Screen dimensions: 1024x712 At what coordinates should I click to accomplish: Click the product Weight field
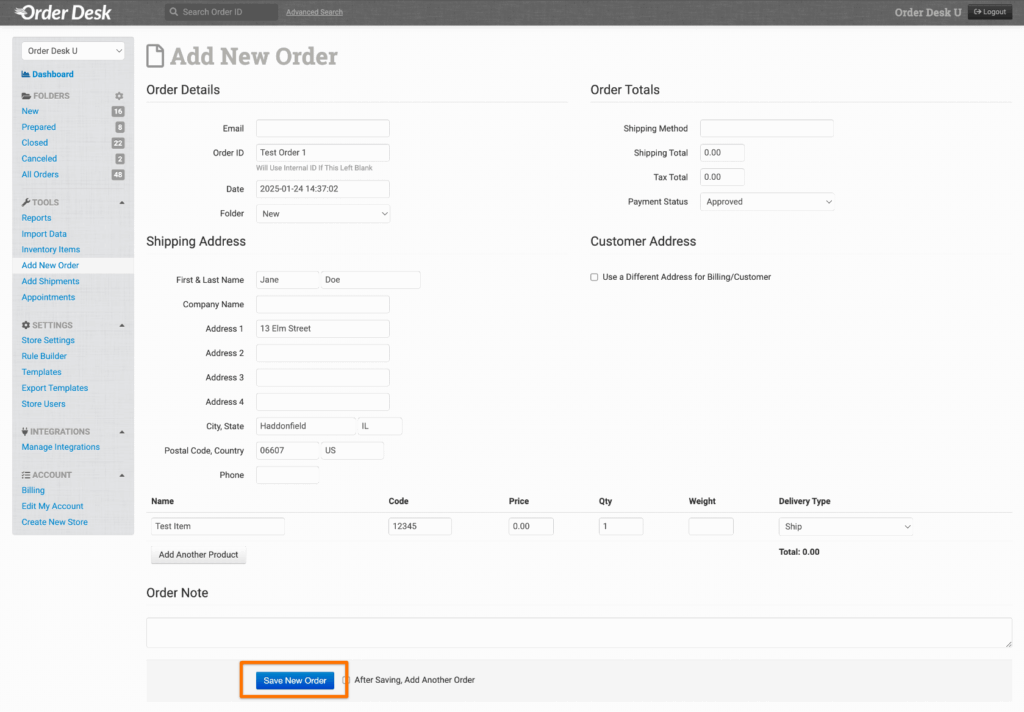711,526
